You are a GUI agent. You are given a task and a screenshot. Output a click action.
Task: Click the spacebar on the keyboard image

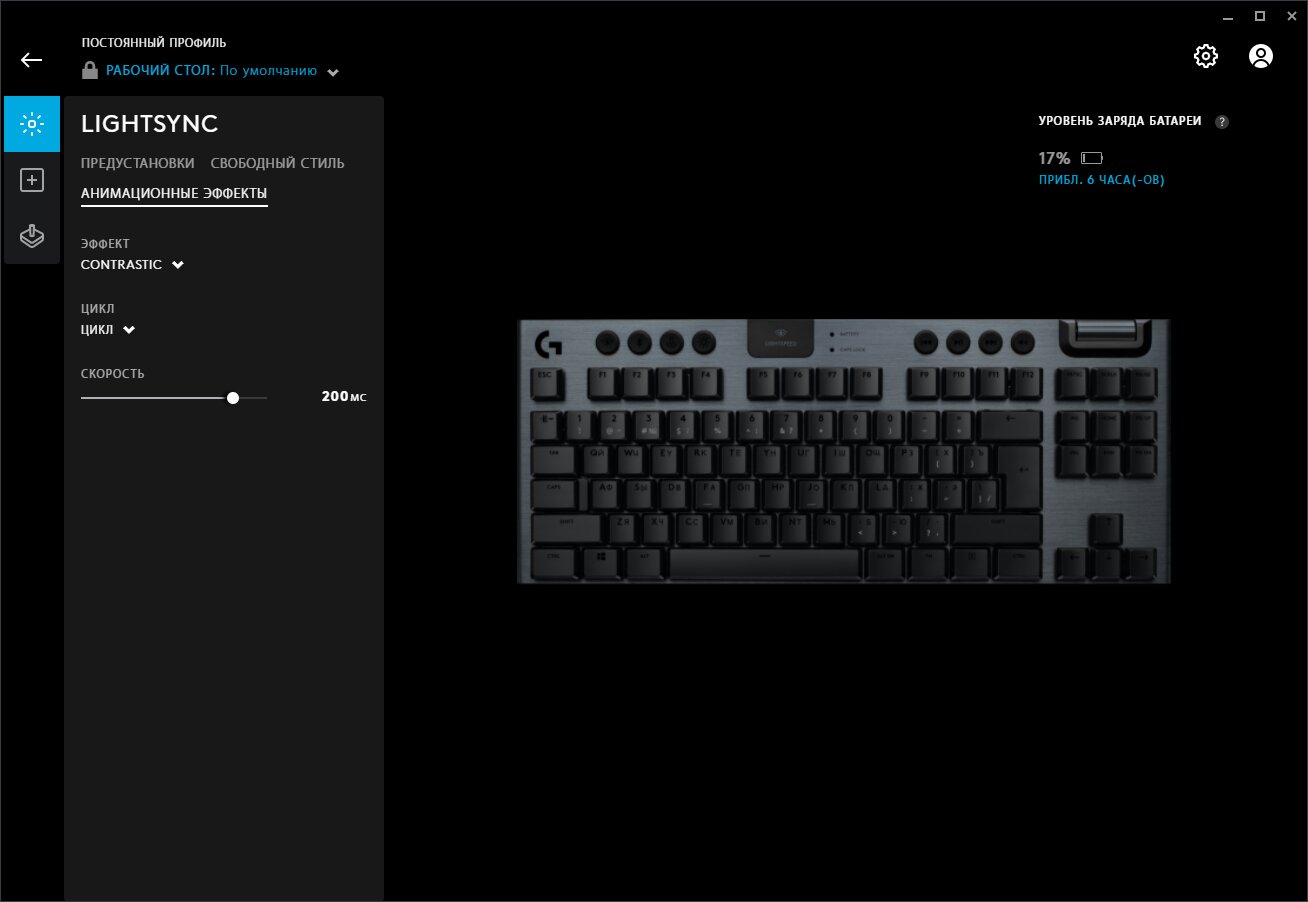[764, 563]
